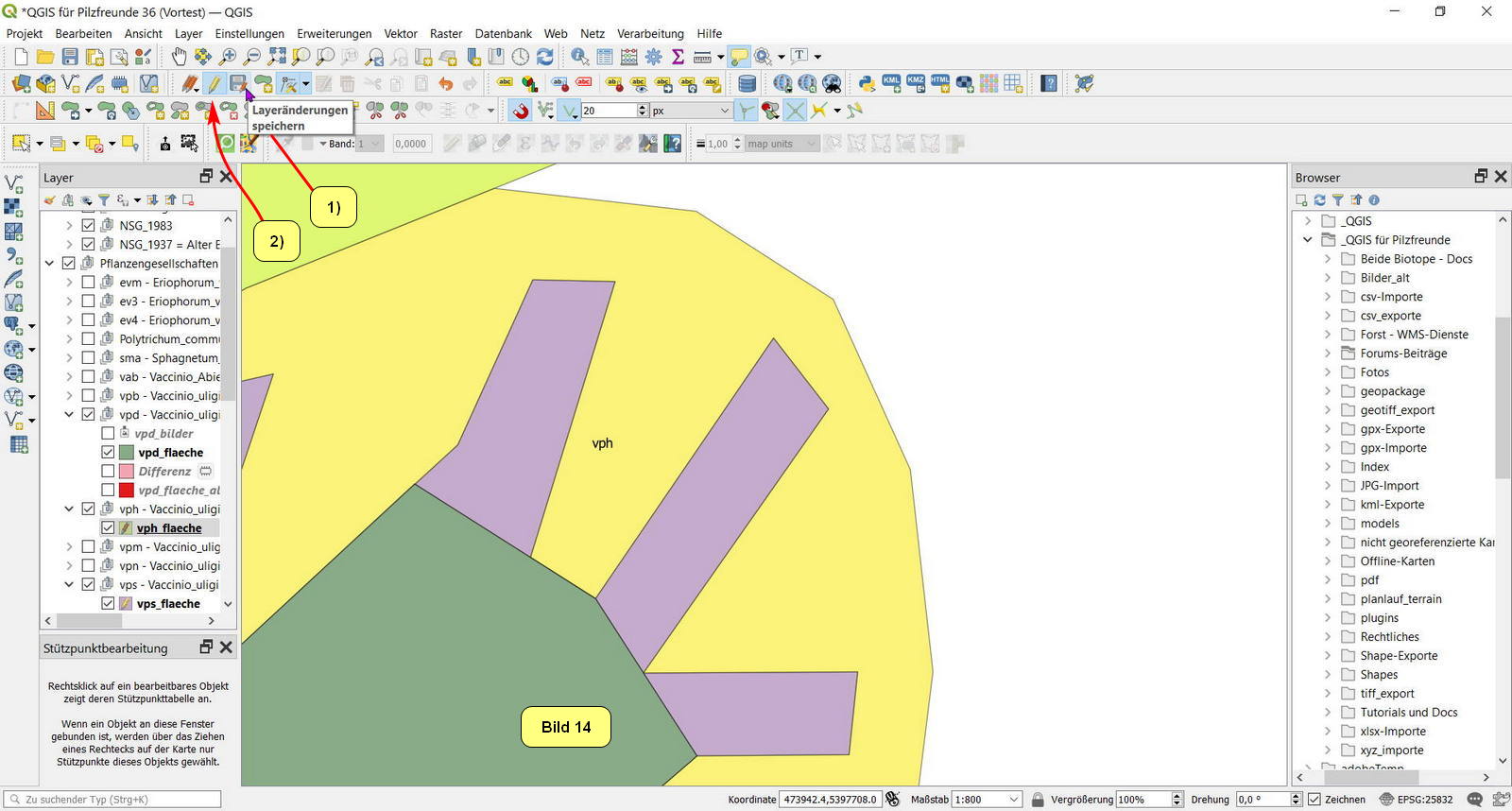Open the Erweiterungen menu
Image resolution: width=1512 pixels, height=811 pixels.
(334, 34)
